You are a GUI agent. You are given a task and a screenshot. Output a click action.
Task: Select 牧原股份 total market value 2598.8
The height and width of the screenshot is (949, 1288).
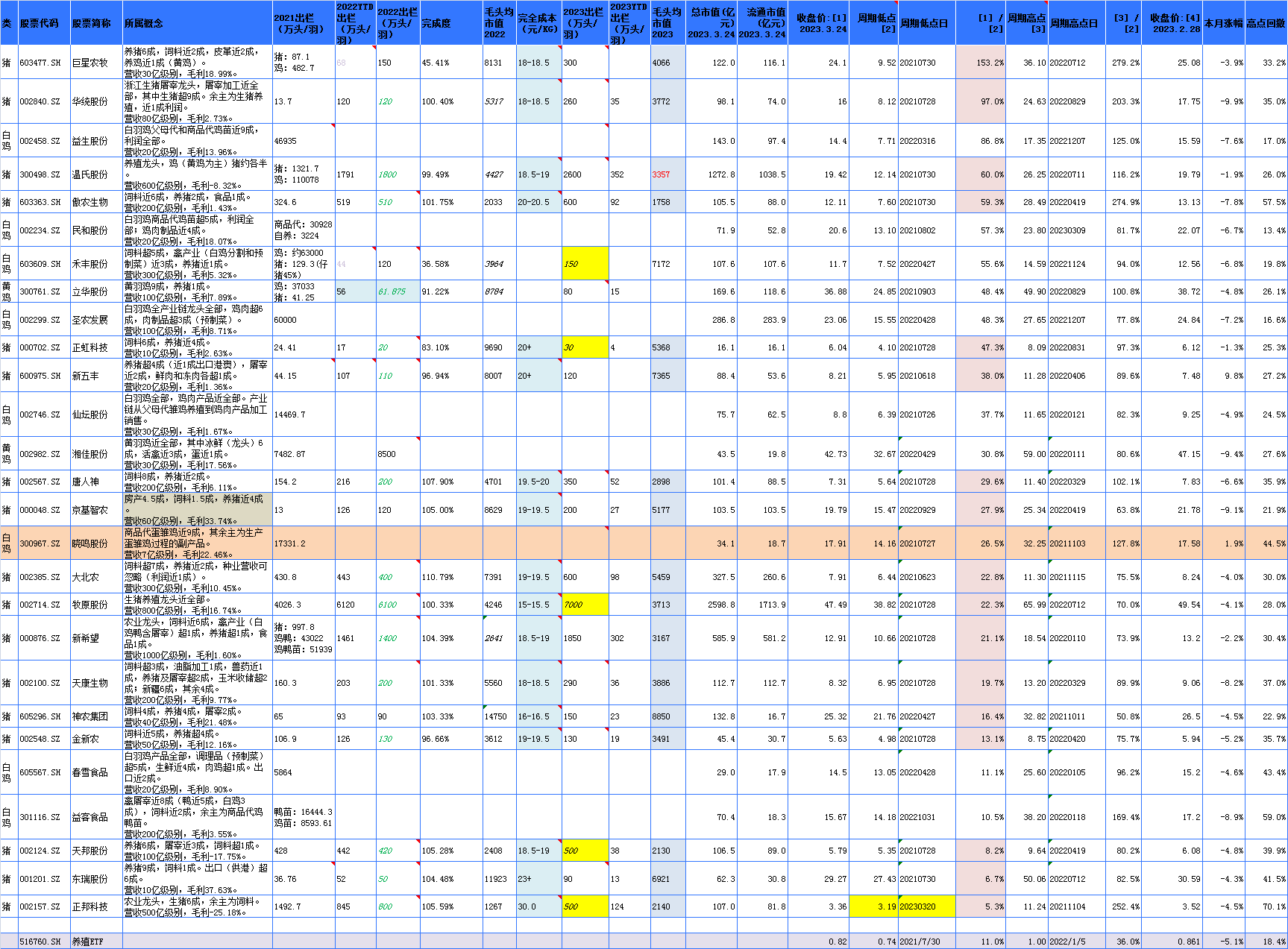(711, 605)
